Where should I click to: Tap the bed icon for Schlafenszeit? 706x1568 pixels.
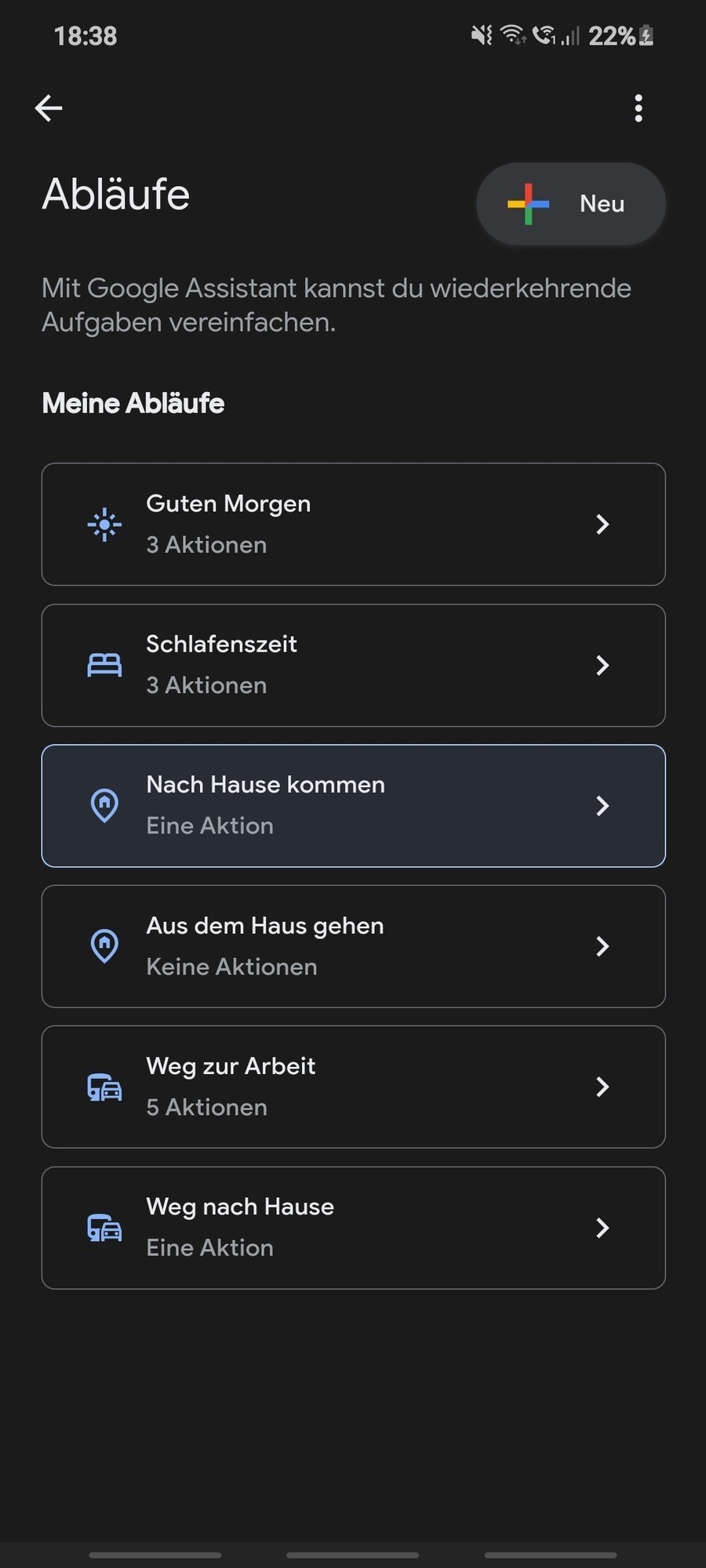coord(104,665)
